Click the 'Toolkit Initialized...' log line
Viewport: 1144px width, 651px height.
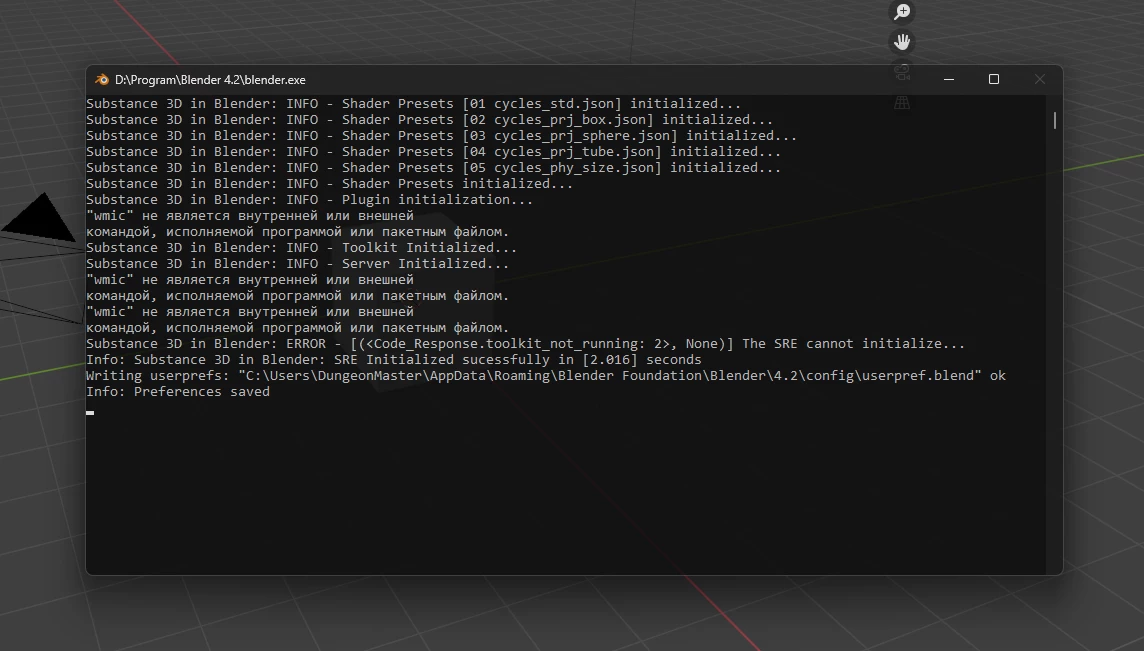pyautogui.click(x=301, y=247)
